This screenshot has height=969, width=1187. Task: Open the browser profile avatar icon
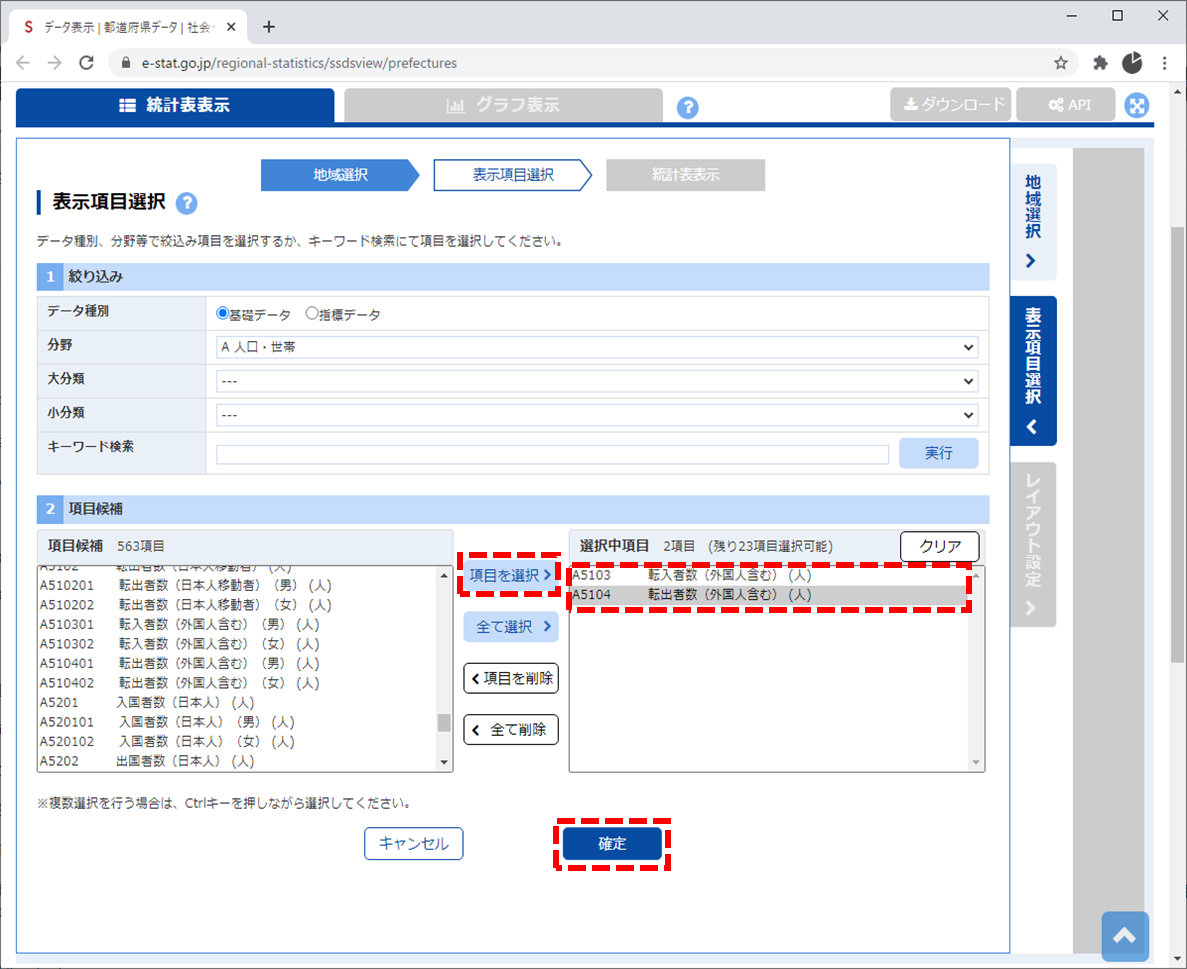click(1132, 63)
